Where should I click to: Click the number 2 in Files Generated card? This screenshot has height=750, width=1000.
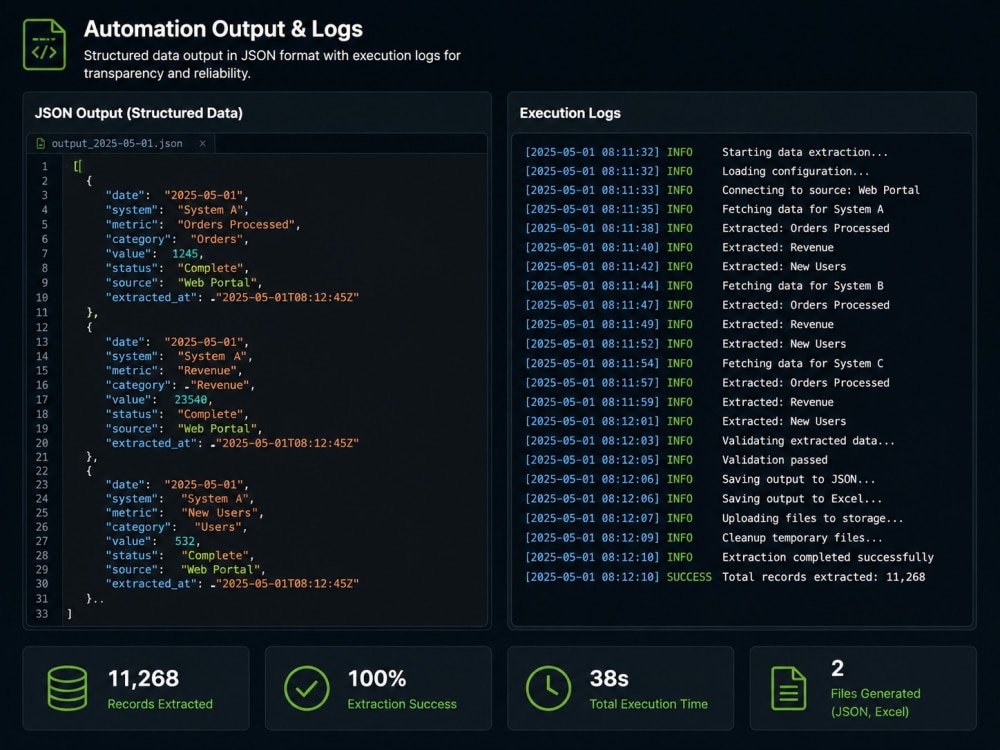click(x=837, y=668)
